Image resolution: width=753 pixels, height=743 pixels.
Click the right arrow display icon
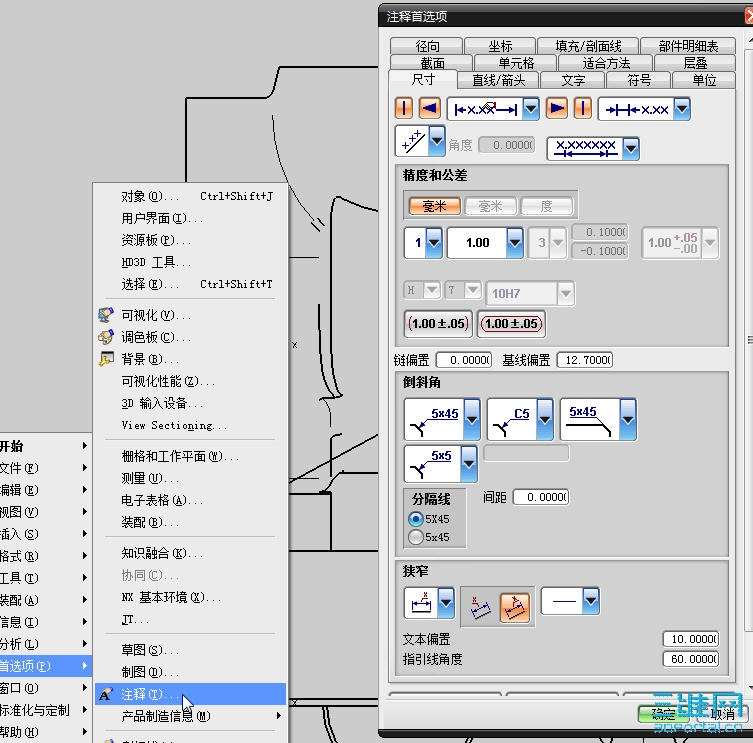(557, 108)
